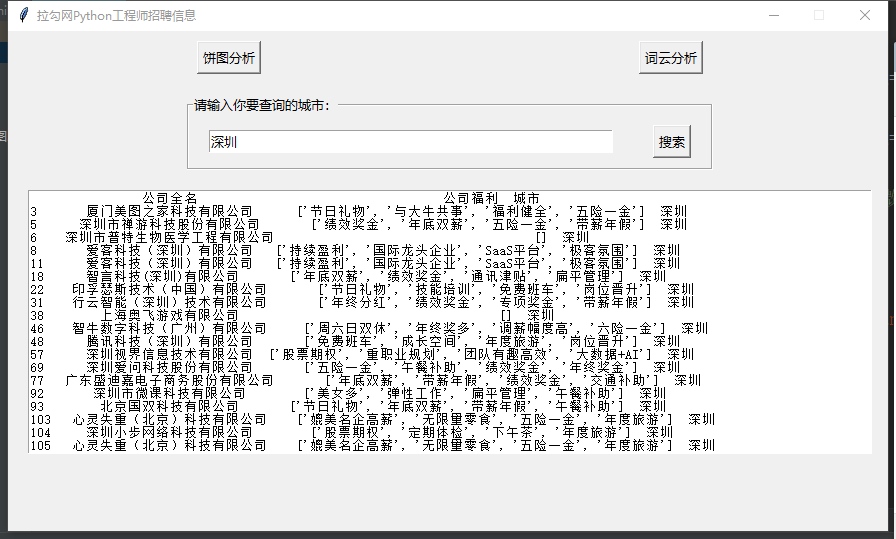Select row 深圳市微课科技有限公司
896x539 pixels.
point(349,394)
